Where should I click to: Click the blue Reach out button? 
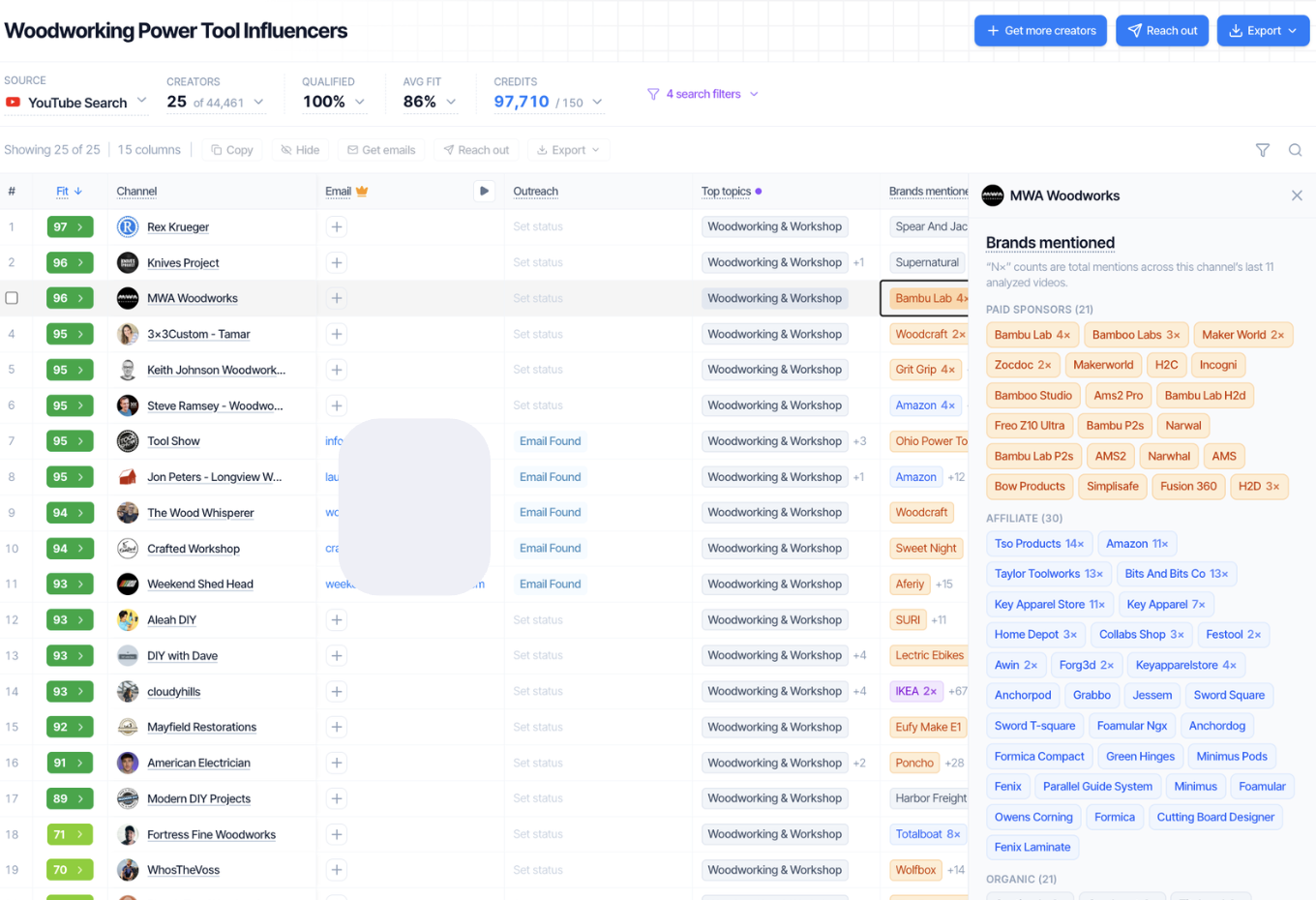pyautogui.click(x=1161, y=31)
